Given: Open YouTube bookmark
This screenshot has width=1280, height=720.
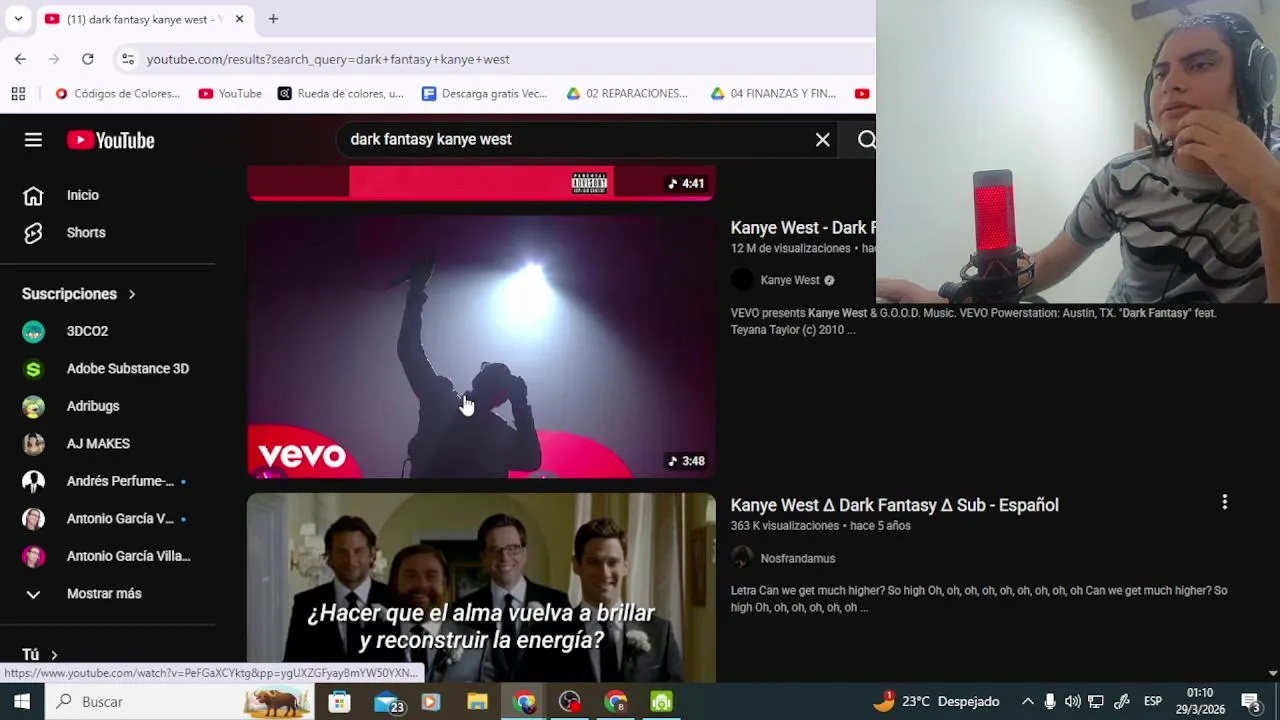Looking at the screenshot, I should [x=230, y=93].
